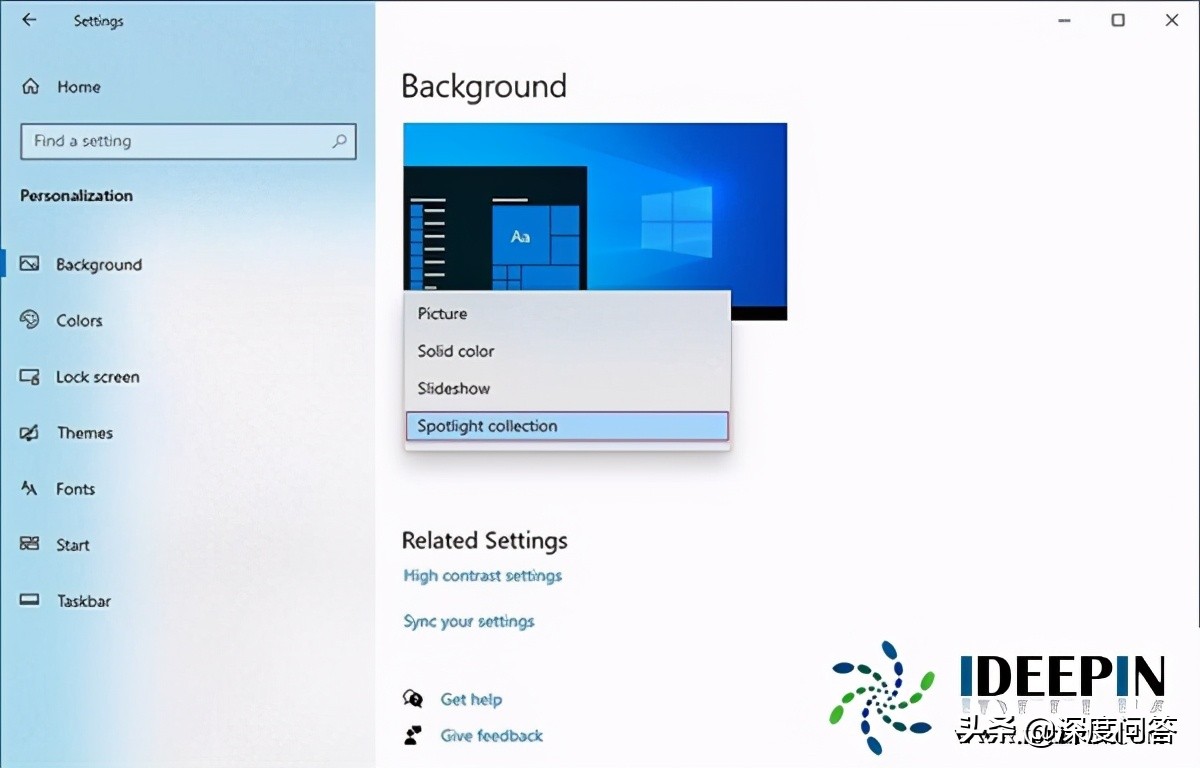This screenshot has width=1200, height=768.
Task: Open High contrast settings
Action: [482, 576]
